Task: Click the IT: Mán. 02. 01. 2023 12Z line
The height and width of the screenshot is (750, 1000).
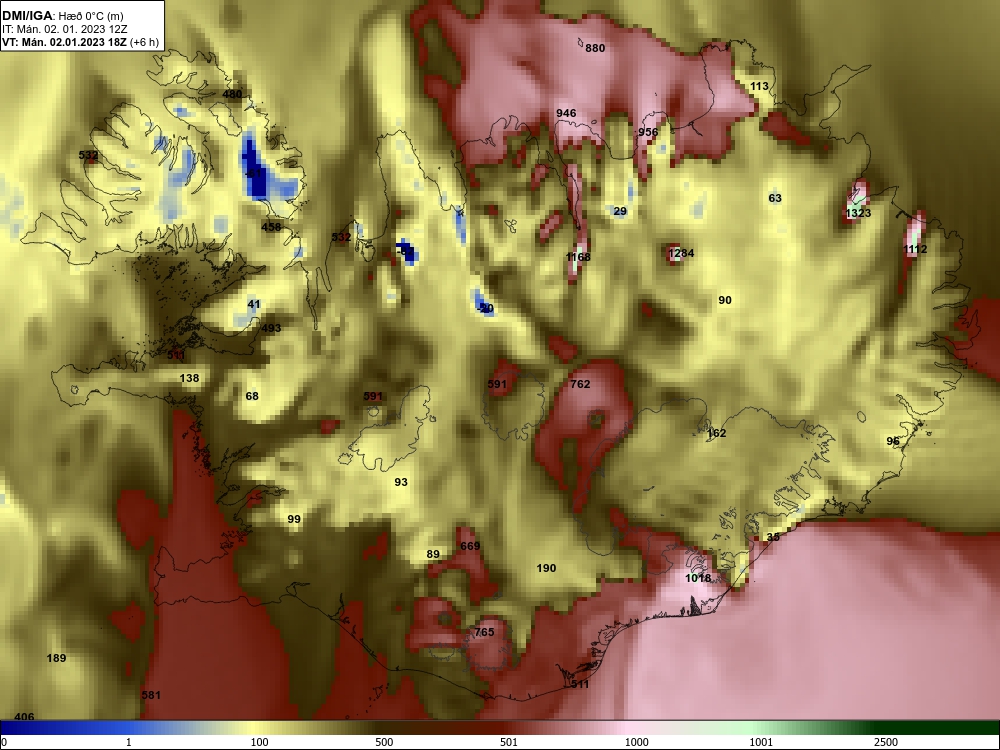Action: pos(65,29)
